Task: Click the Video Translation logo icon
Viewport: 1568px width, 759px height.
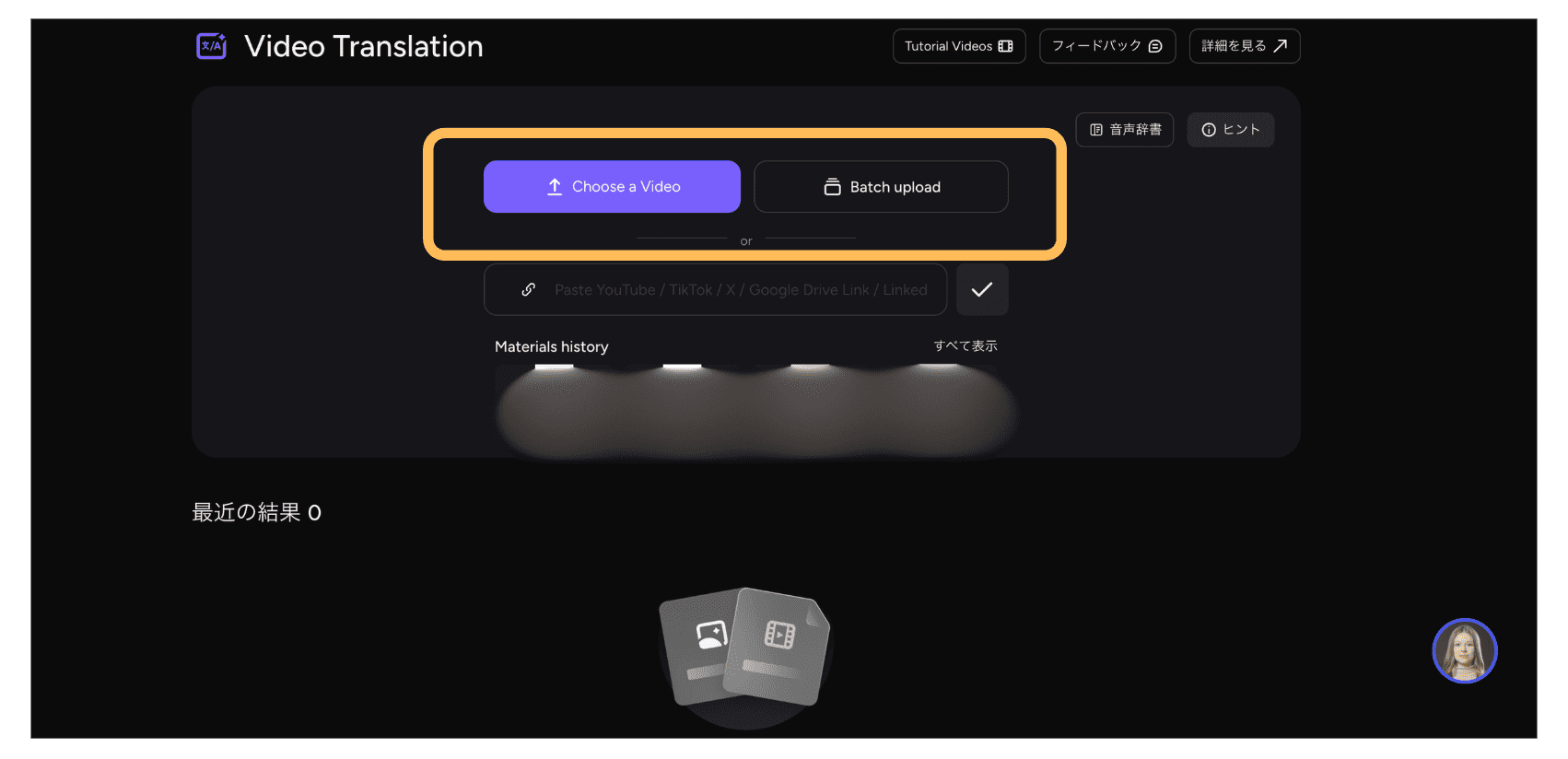Action: tap(211, 46)
